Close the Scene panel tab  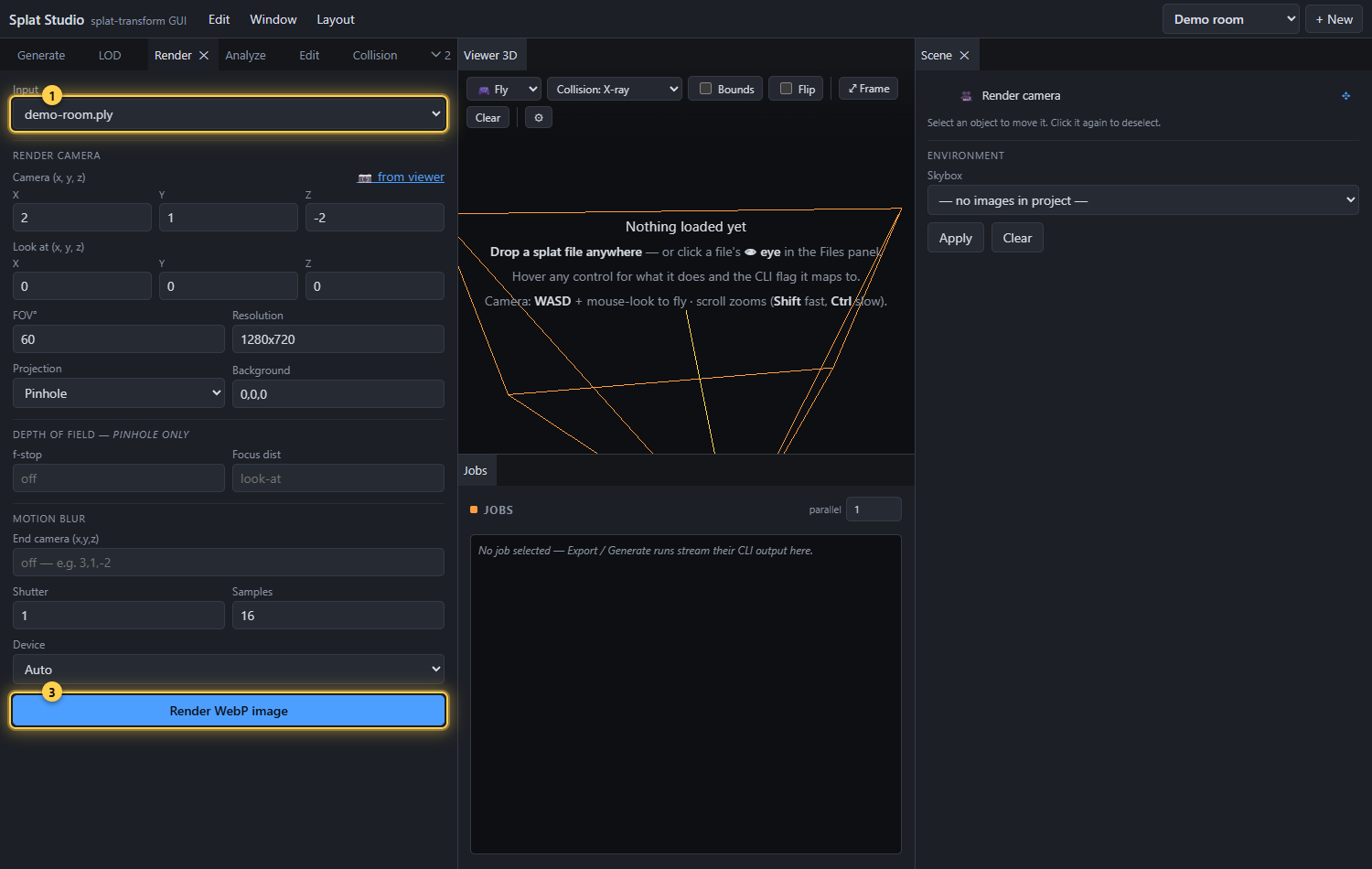[x=964, y=56]
